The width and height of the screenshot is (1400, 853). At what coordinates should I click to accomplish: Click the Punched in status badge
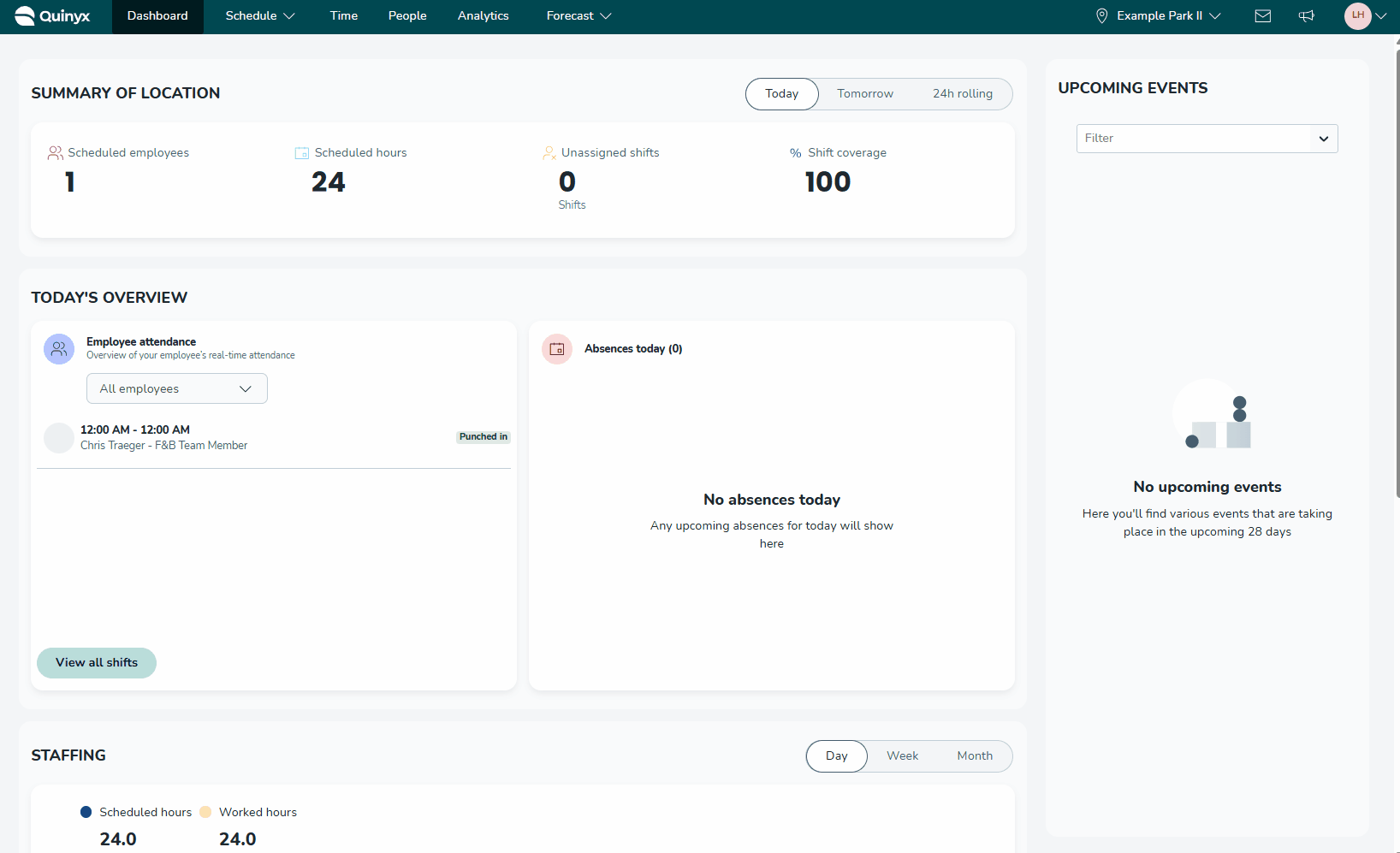(483, 437)
